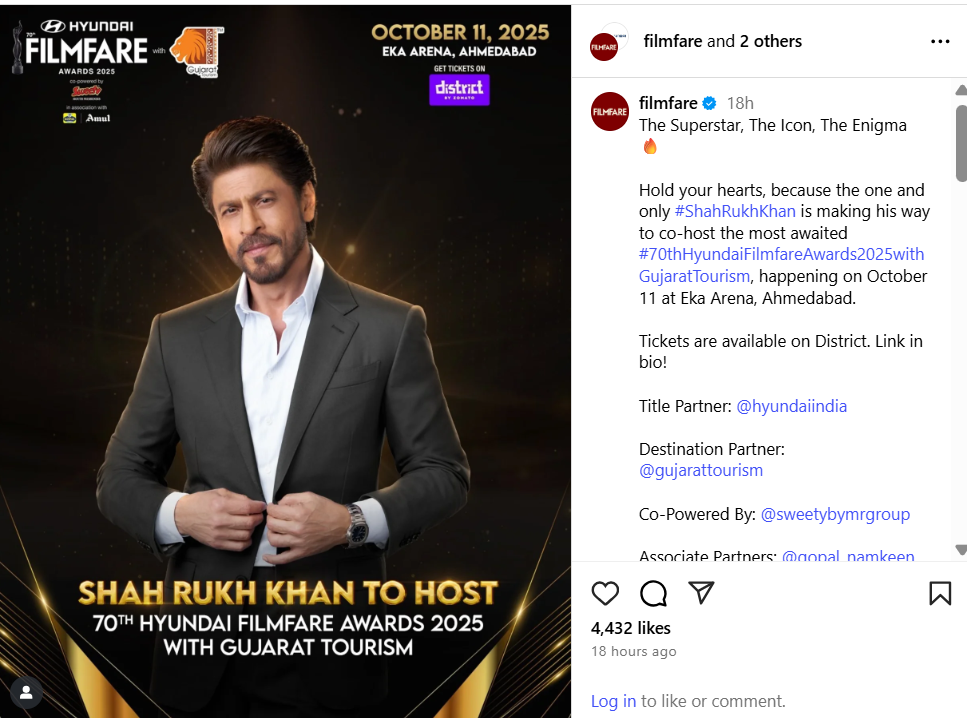Click the caption scrollbar down arrow
Viewport: 967px width, 718px height.
[x=961, y=549]
